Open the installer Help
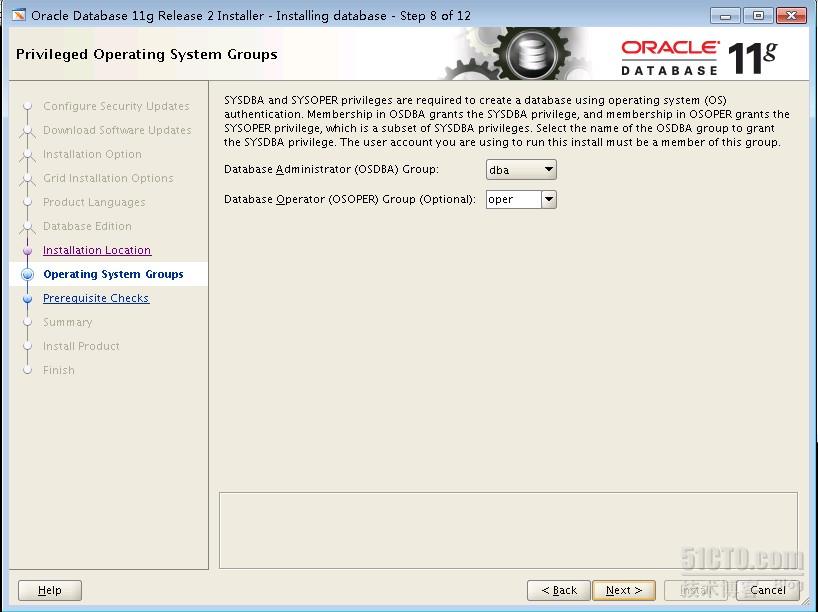The image size is (818, 612). click(50, 590)
